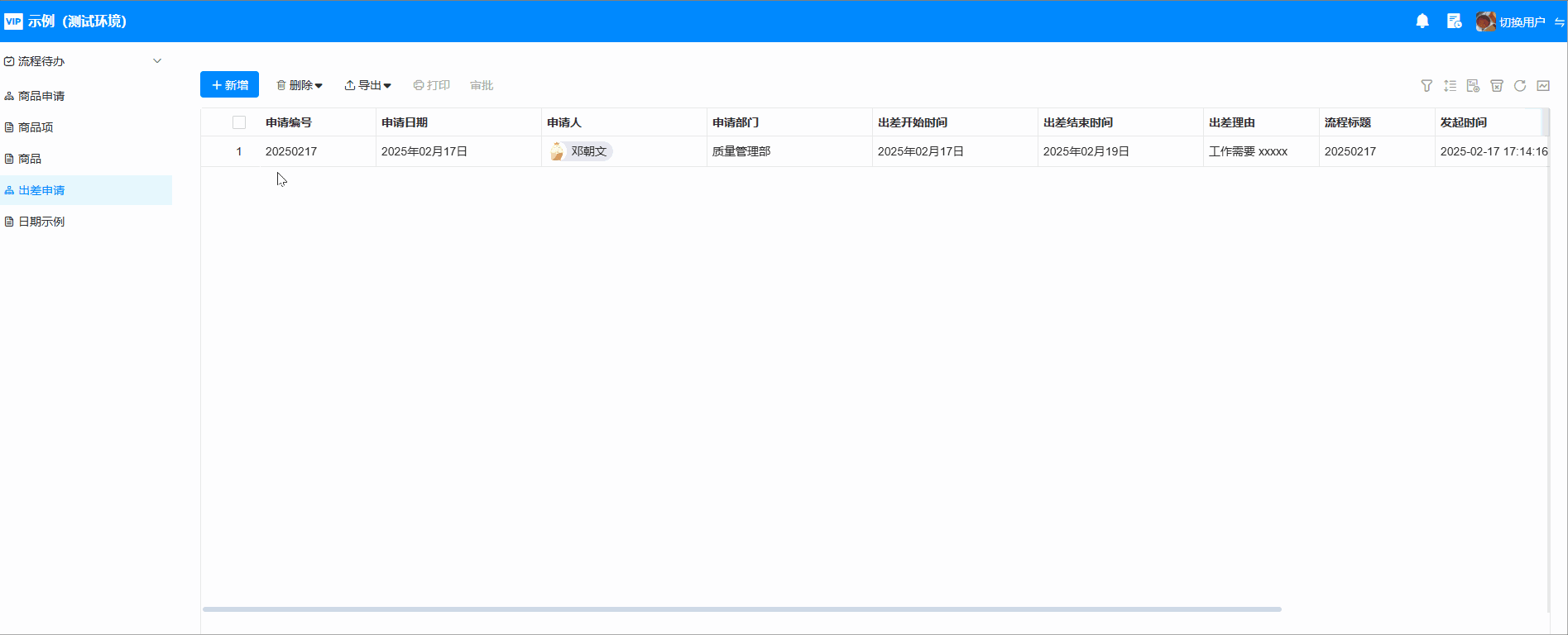Click the 新增 button
The image size is (1568, 635).
[x=229, y=85]
